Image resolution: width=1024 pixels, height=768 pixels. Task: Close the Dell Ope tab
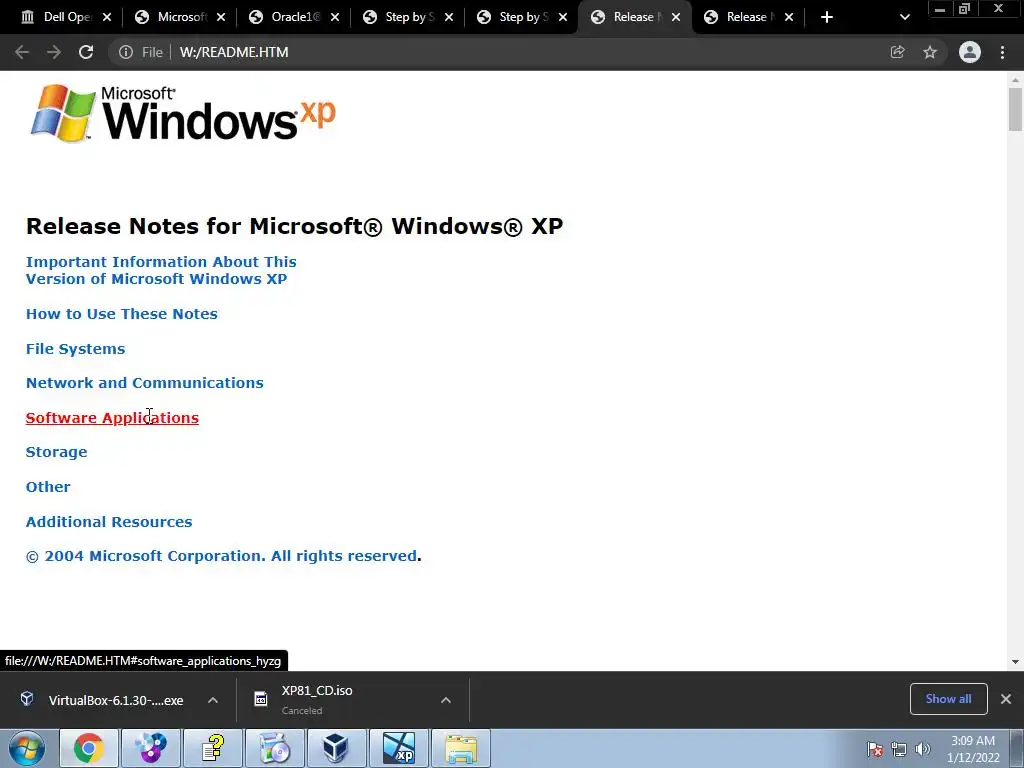pyautogui.click(x=107, y=17)
